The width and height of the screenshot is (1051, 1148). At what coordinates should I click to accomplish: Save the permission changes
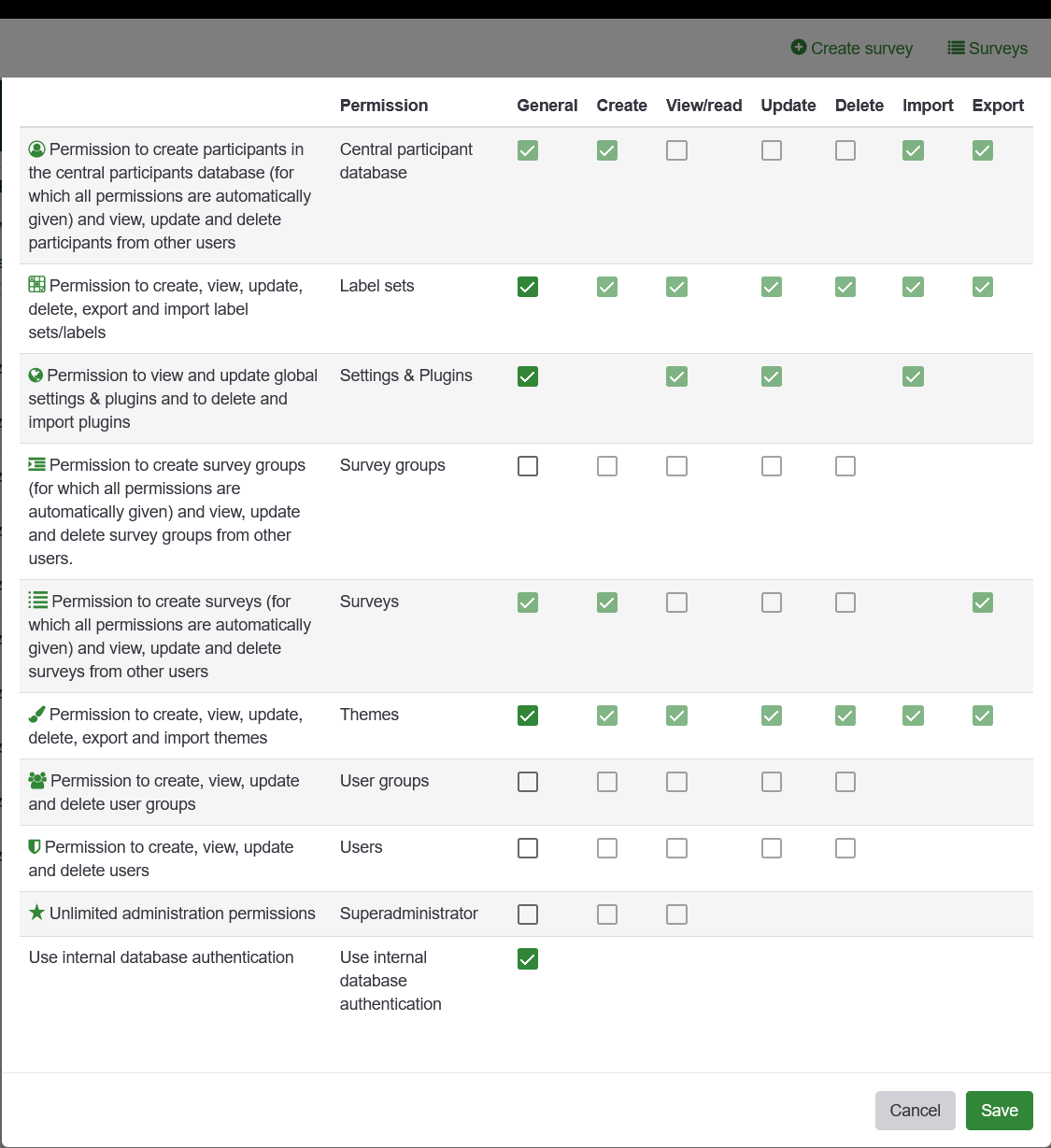[x=999, y=1111]
